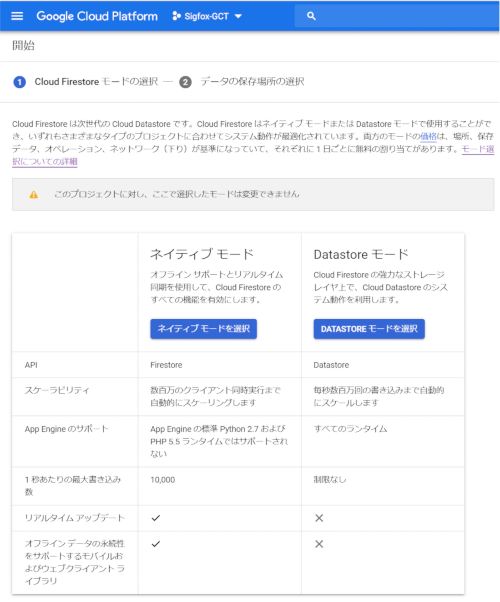This screenshot has width=500, height=602.
Task: Click the yellow warning triangle icon
Action: (x=34, y=195)
